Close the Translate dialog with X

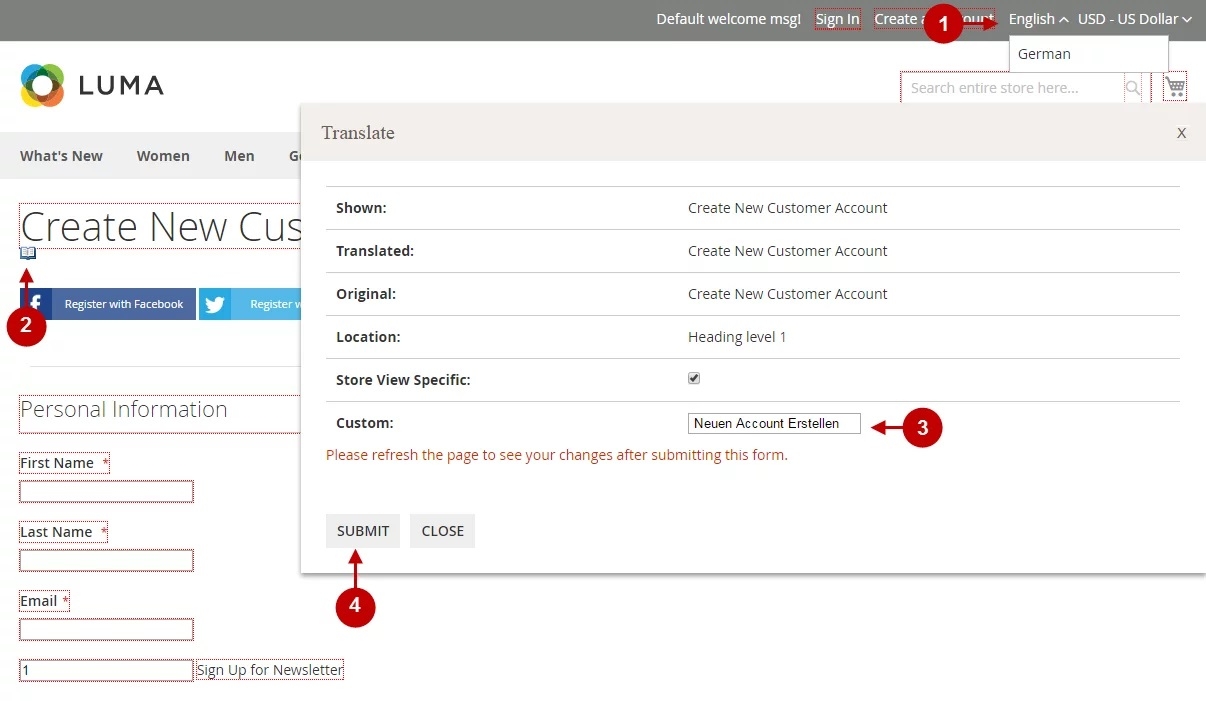pyautogui.click(x=1181, y=133)
